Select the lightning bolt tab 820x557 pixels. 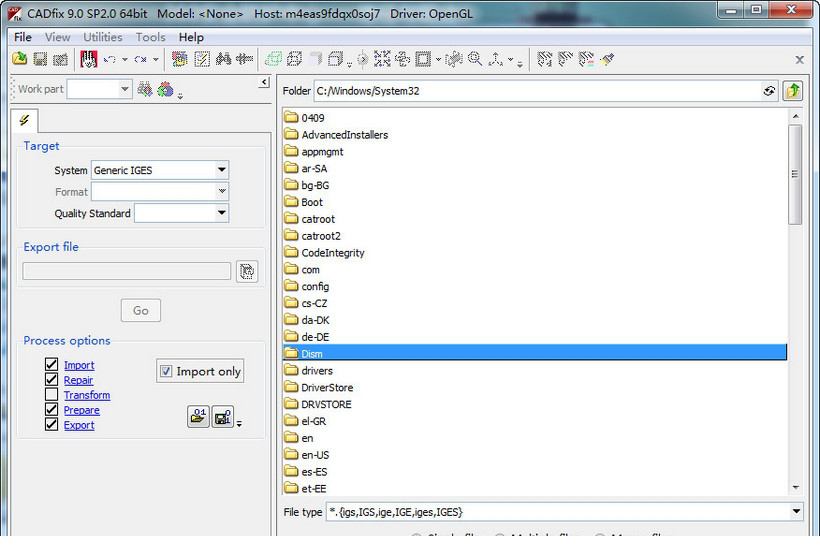(24, 120)
